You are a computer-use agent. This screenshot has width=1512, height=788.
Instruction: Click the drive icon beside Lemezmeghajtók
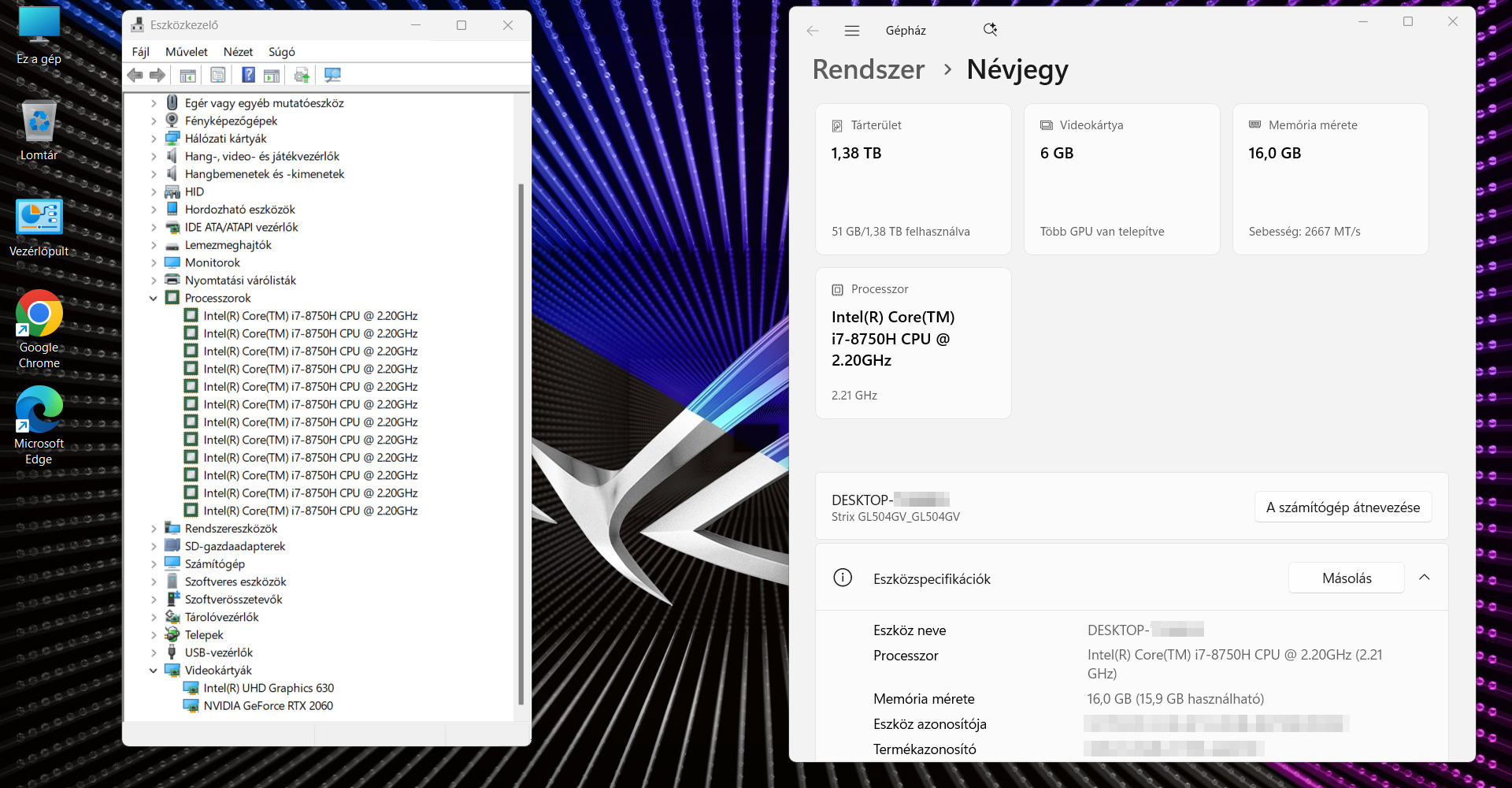tap(172, 245)
